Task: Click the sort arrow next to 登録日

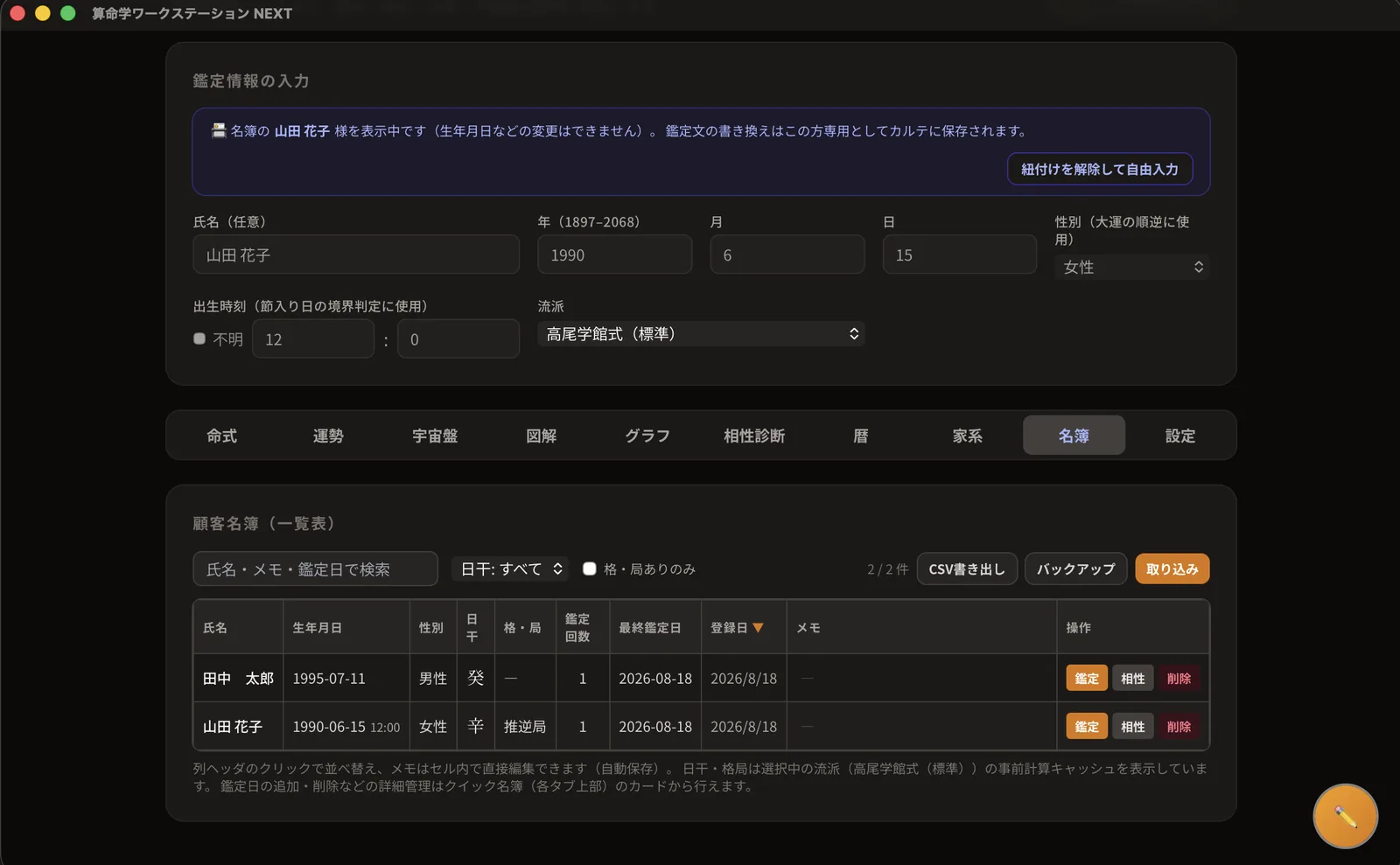Action: [758, 628]
